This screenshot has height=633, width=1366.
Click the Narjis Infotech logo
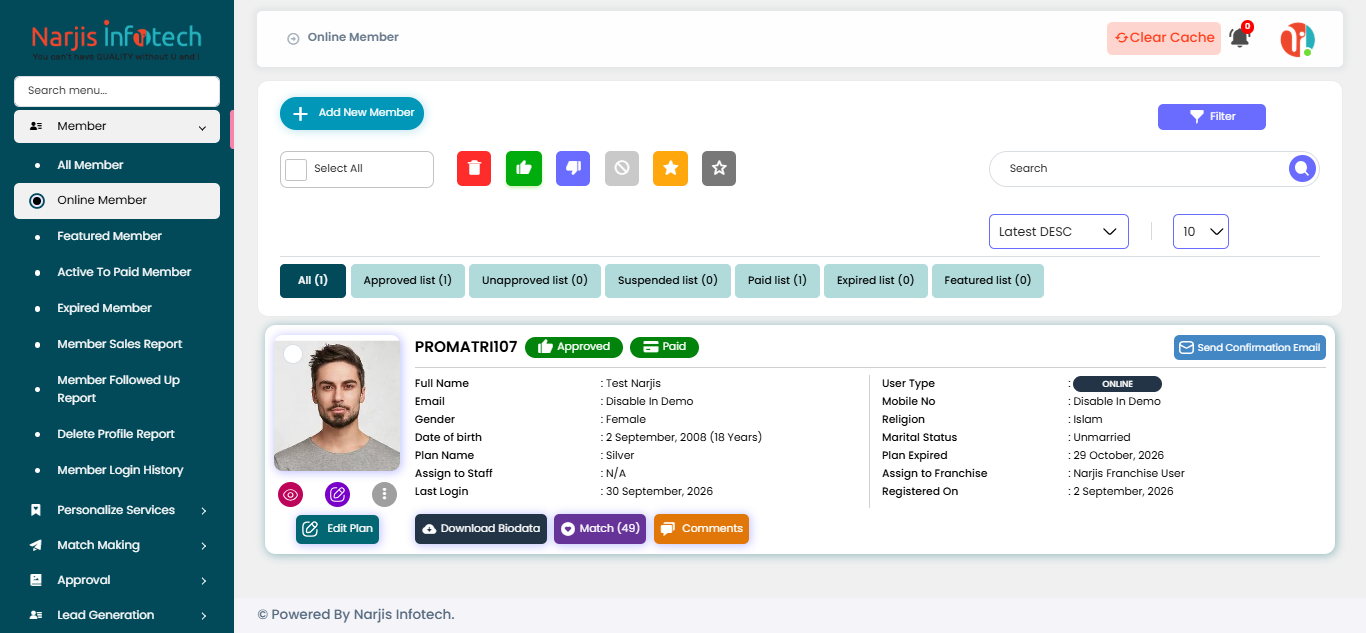(117, 40)
